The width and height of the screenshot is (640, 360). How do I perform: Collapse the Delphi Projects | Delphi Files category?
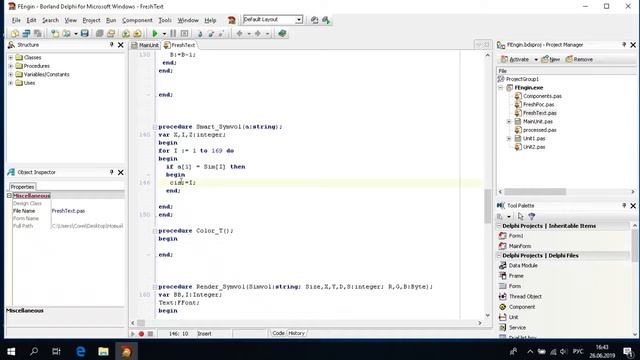(x=499, y=256)
